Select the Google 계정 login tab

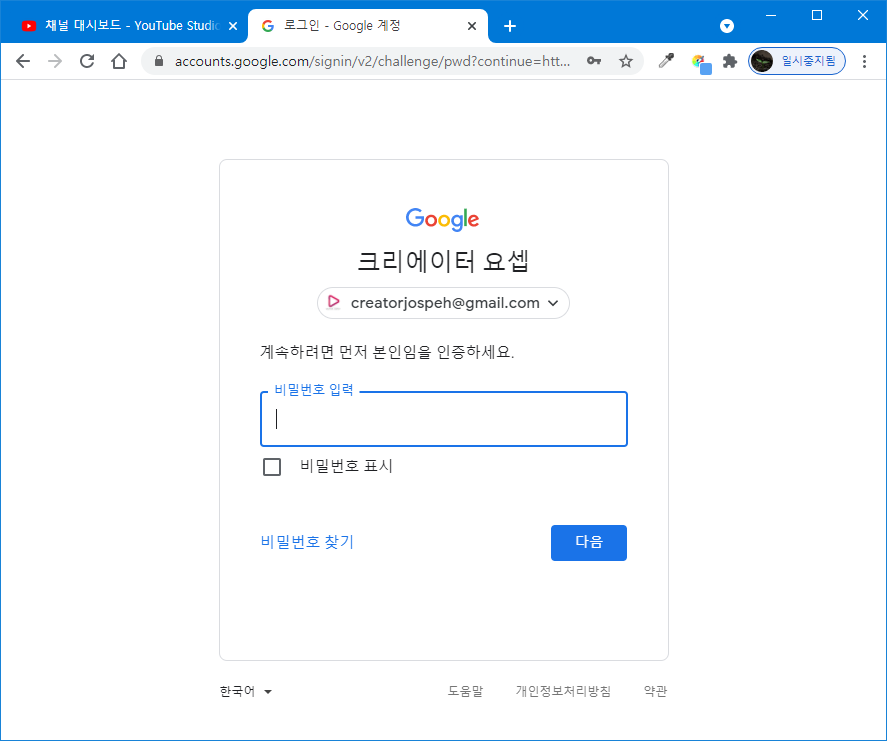[x=368, y=26]
